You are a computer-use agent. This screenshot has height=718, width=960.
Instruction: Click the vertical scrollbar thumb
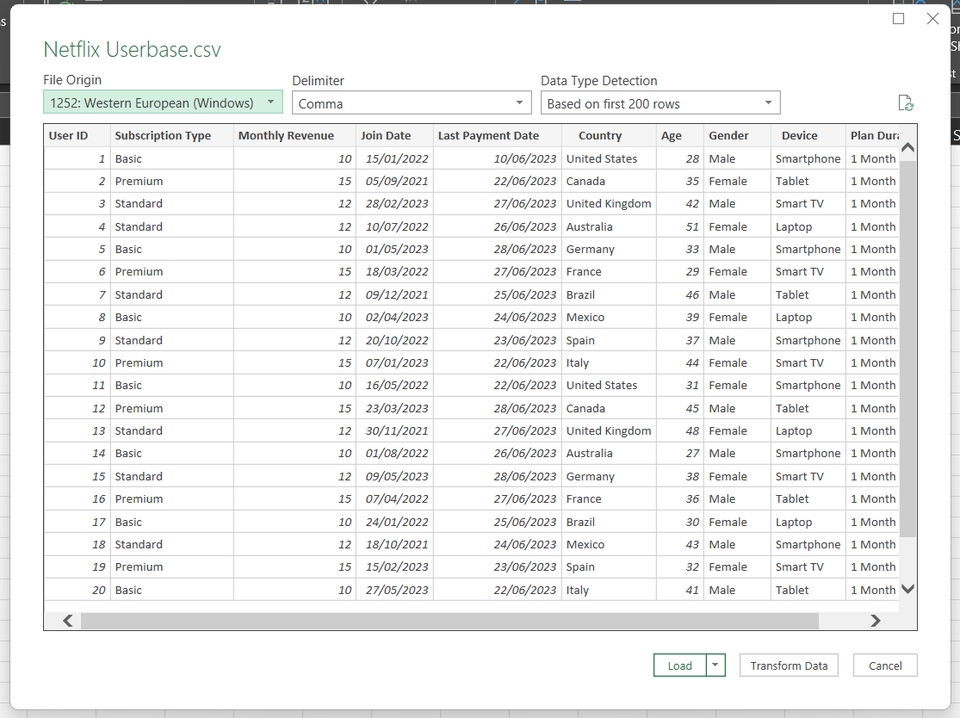[908, 349]
